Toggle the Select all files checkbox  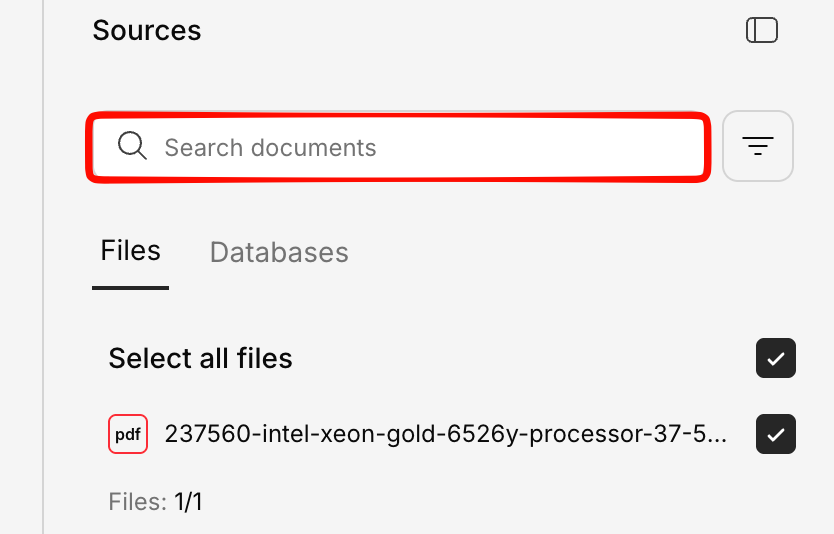[x=776, y=358]
